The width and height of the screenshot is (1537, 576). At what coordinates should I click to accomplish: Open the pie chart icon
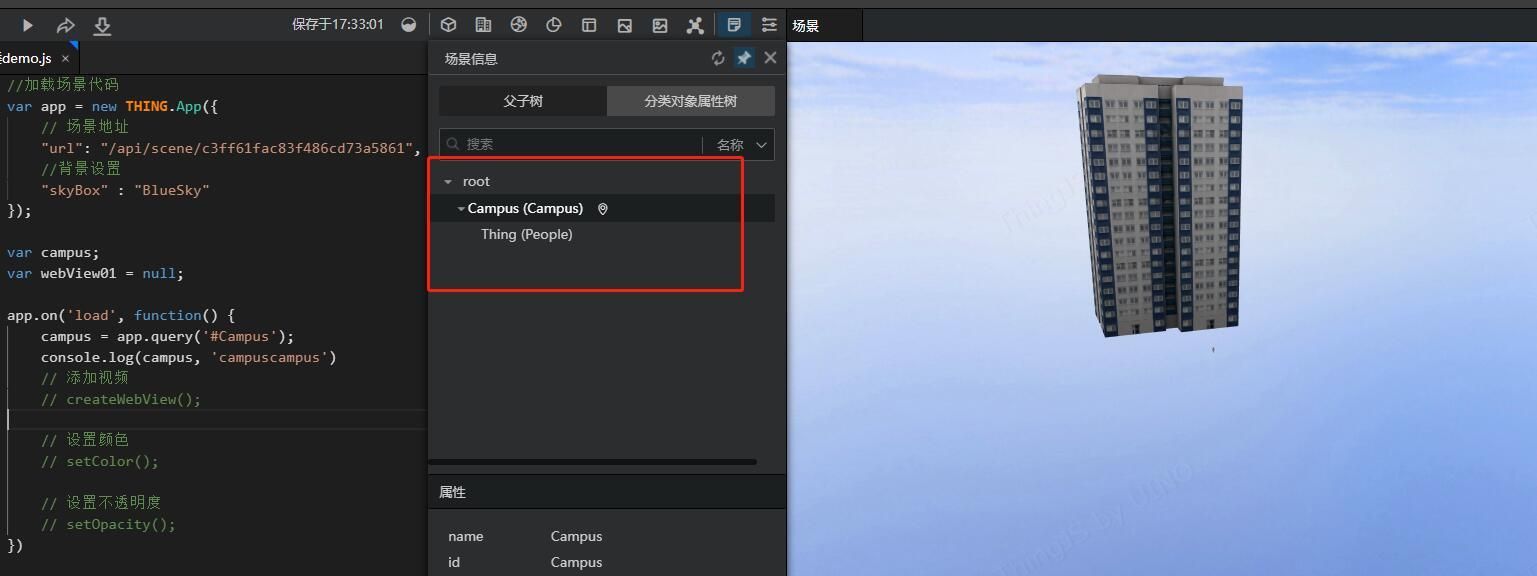(553, 25)
